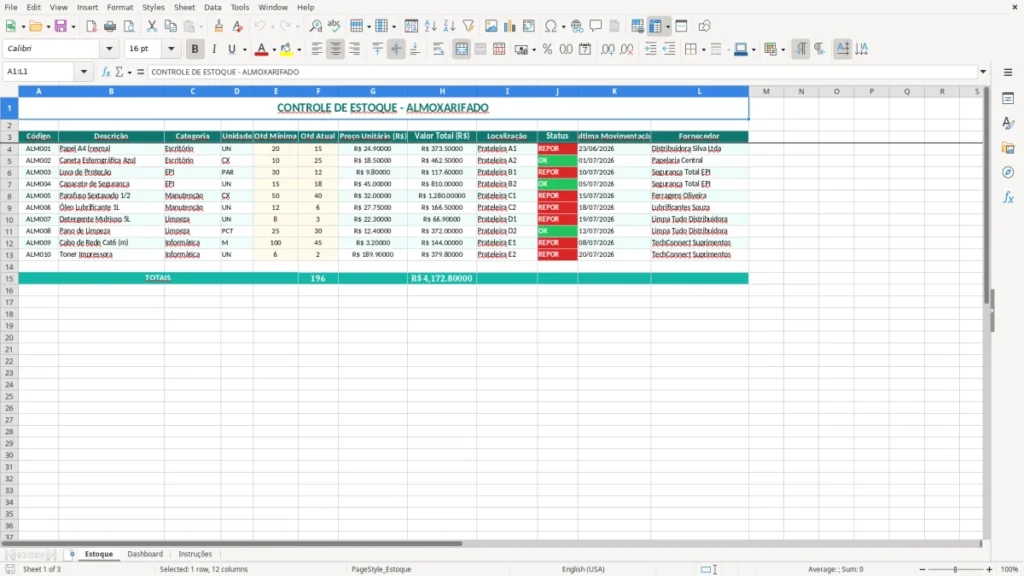This screenshot has height=576, width=1024.
Task: Click the formula input line
Action: coord(562,72)
